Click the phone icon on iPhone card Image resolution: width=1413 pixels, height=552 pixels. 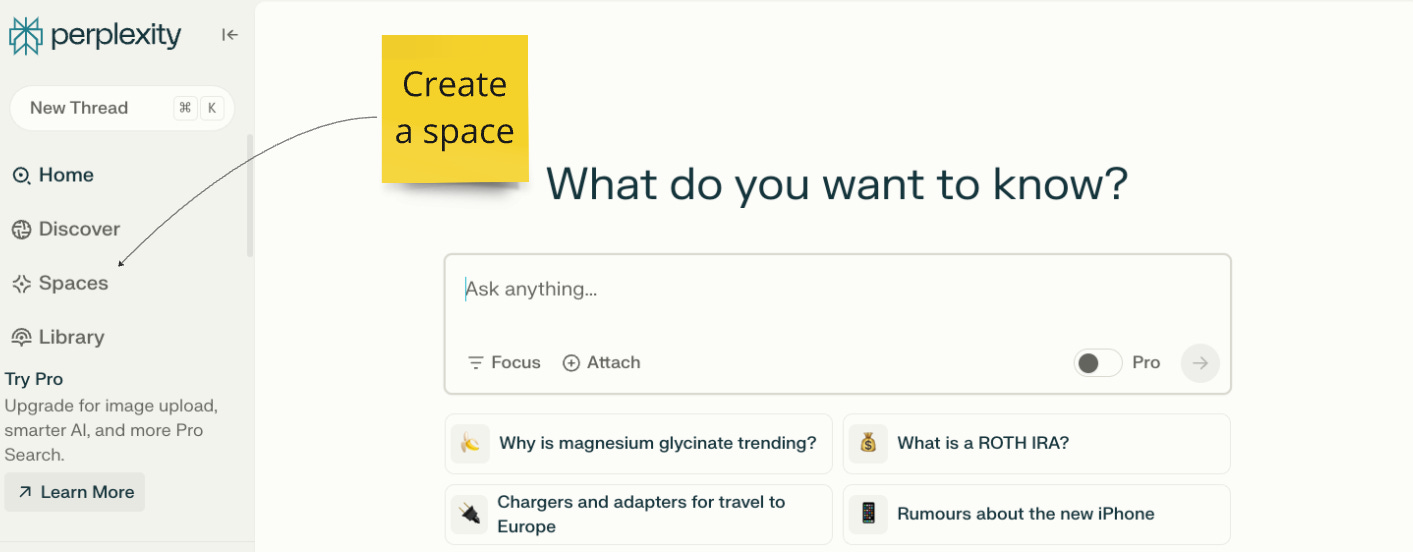tap(868, 514)
